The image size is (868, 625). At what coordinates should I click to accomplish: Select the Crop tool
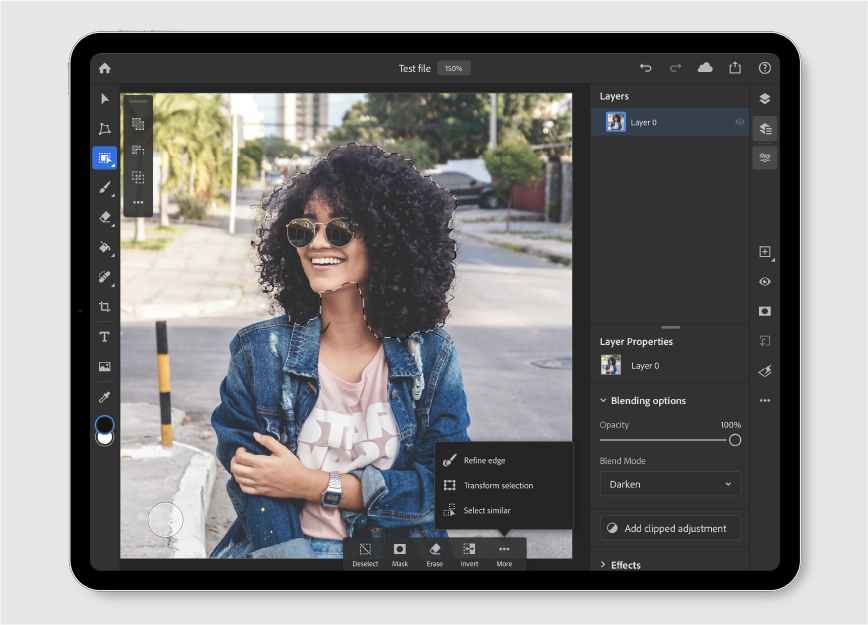(x=104, y=307)
